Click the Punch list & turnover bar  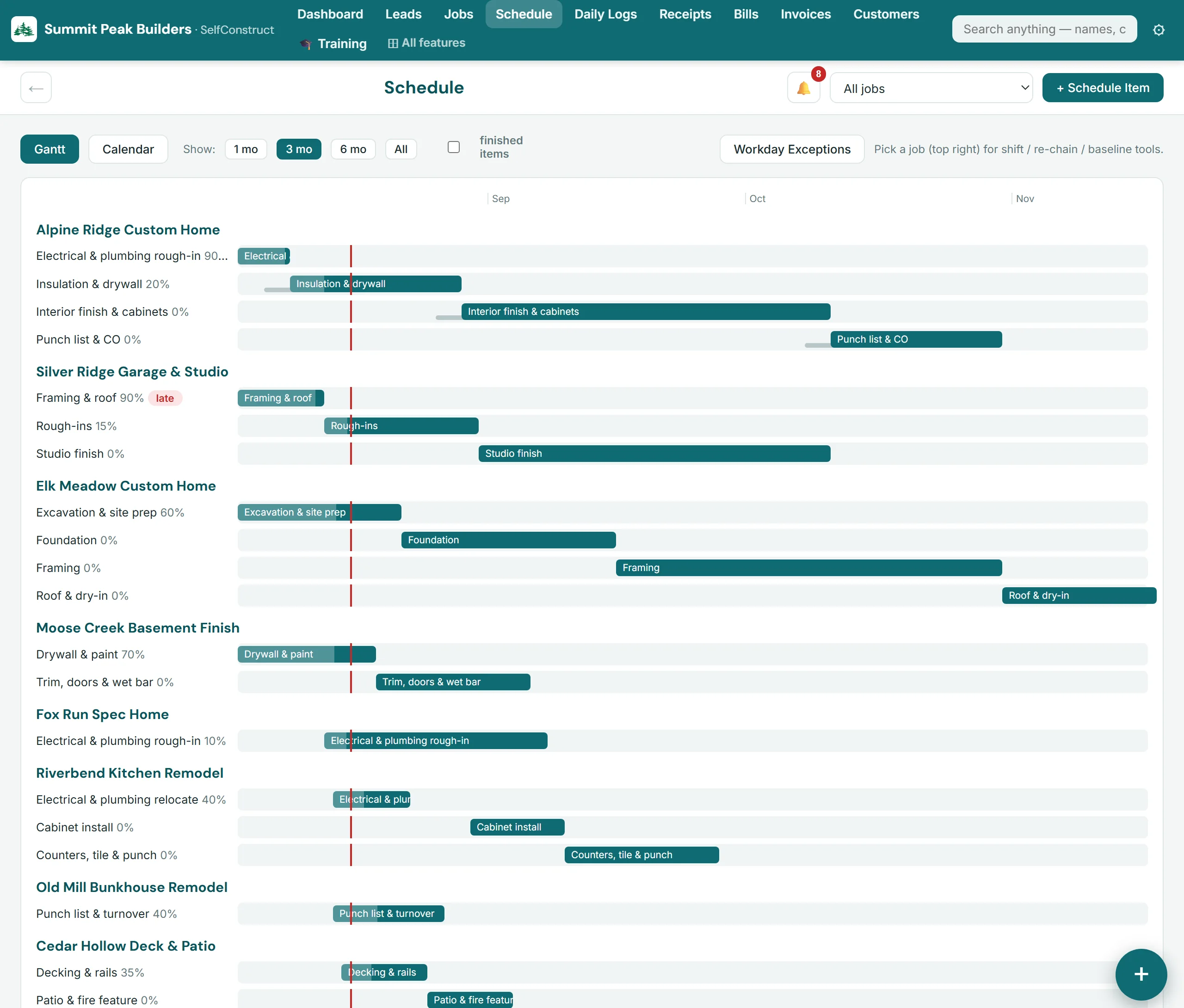click(x=388, y=914)
